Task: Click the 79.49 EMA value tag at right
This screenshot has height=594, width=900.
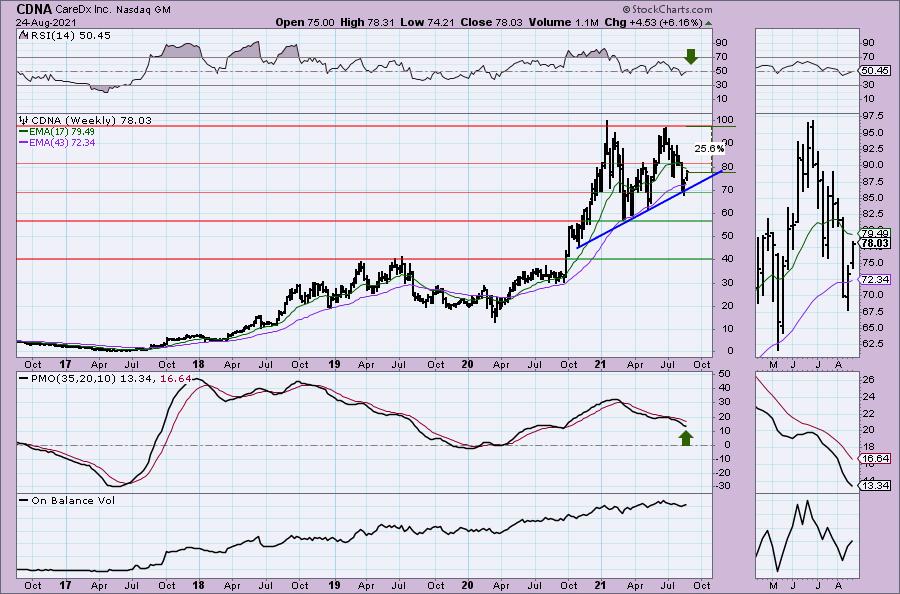Action: [876, 233]
